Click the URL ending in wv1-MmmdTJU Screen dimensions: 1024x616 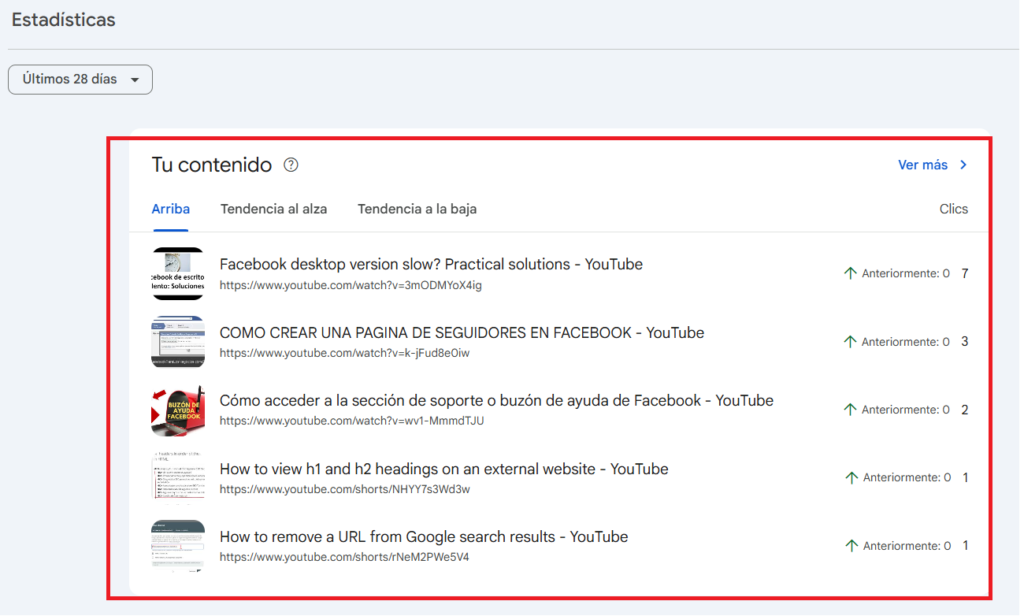click(351, 421)
